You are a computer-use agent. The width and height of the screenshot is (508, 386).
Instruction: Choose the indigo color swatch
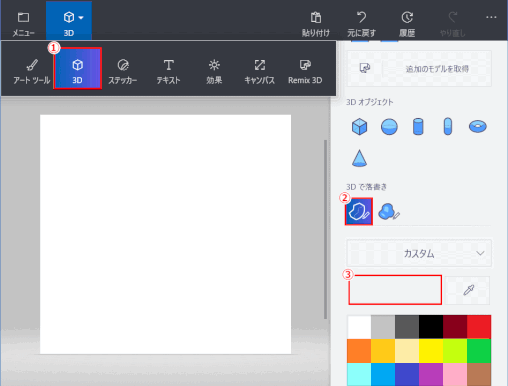coord(407,374)
